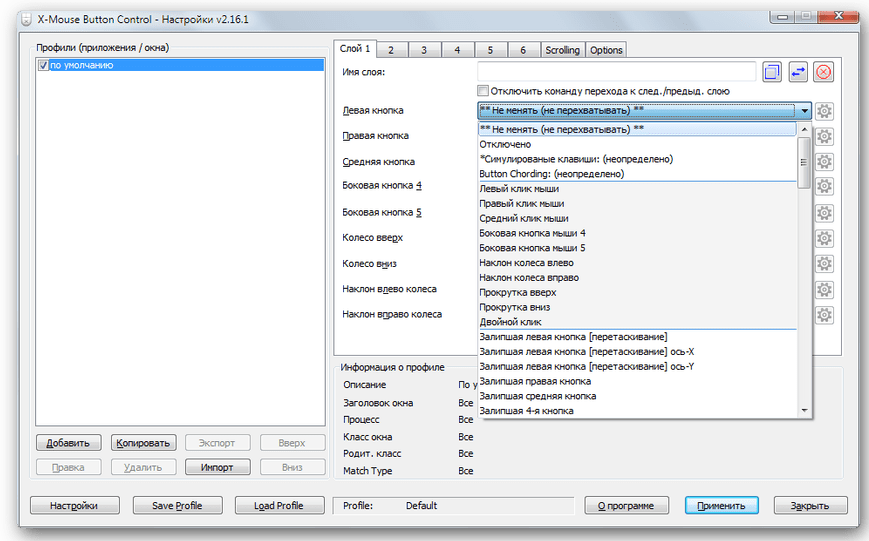869x541 pixels.
Task: Select 'Боковая кнопка мыши 4' option
Action: (637, 233)
